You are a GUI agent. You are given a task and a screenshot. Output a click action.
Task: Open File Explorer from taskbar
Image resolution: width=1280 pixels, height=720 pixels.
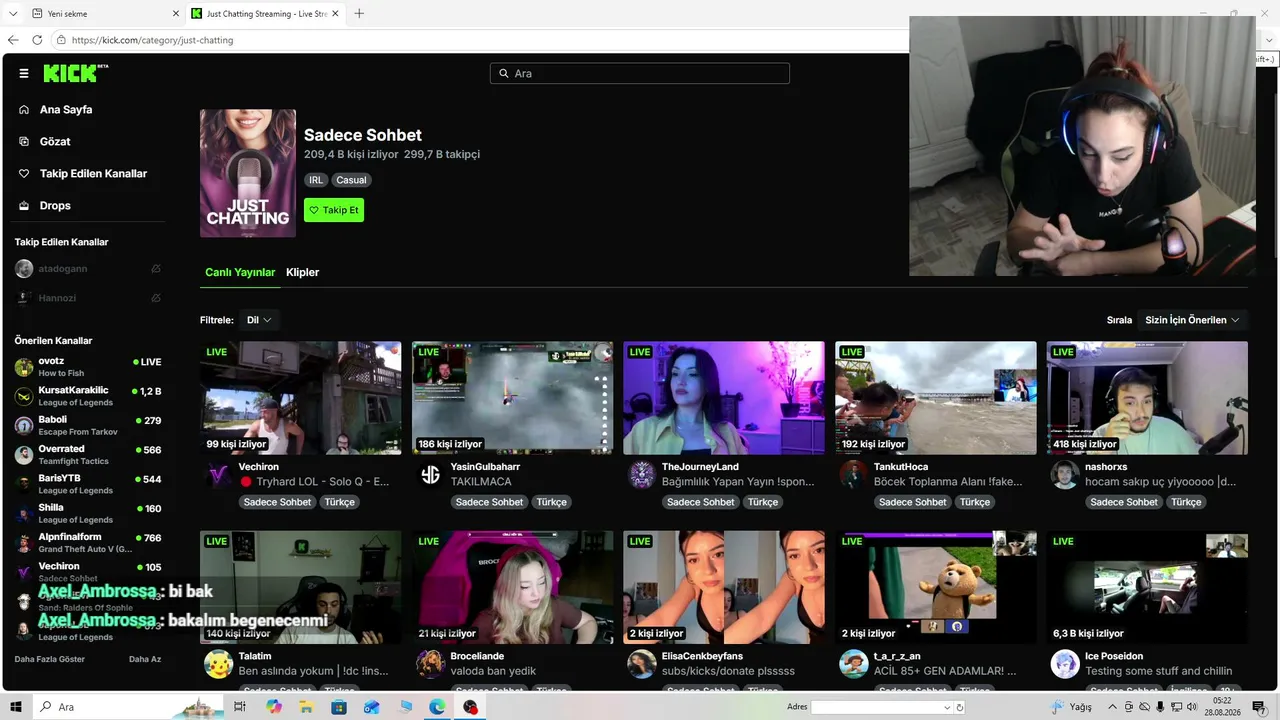point(306,707)
